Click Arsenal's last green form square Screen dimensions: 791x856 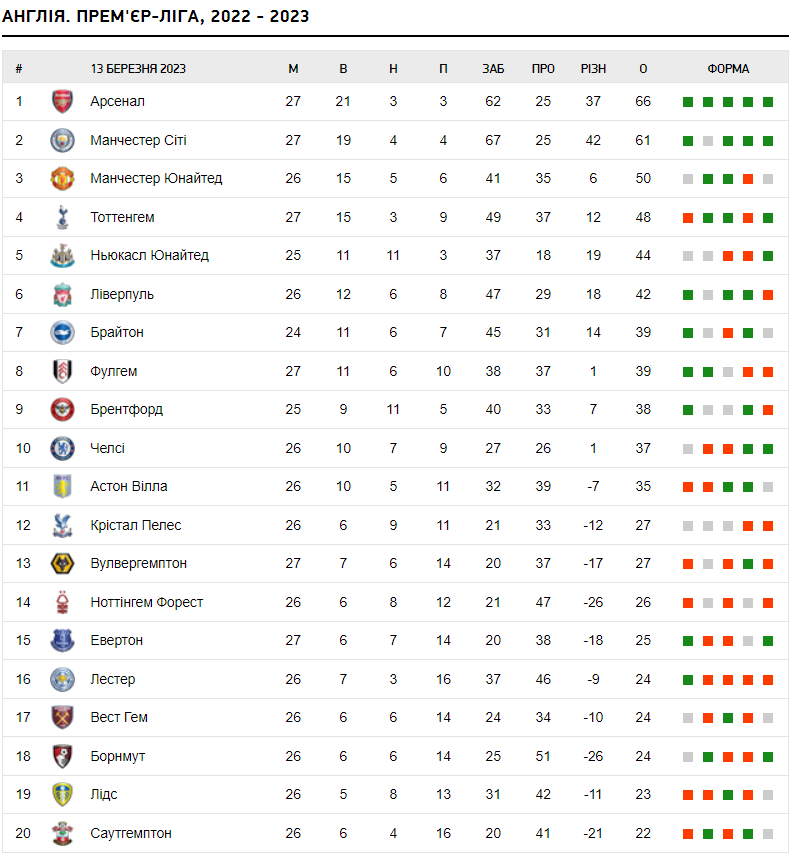(768, 102)
